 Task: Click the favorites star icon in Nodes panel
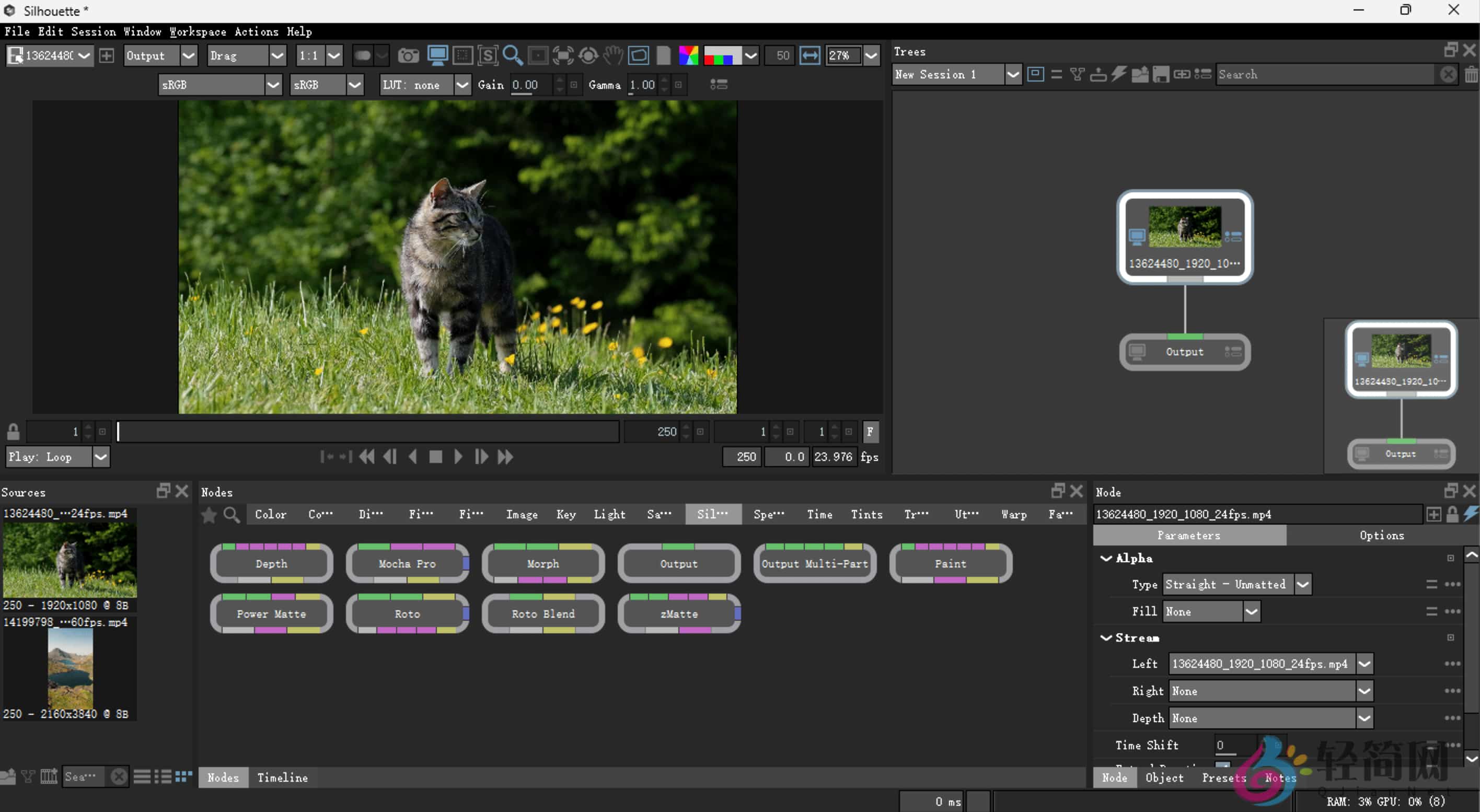pos(209,515)
